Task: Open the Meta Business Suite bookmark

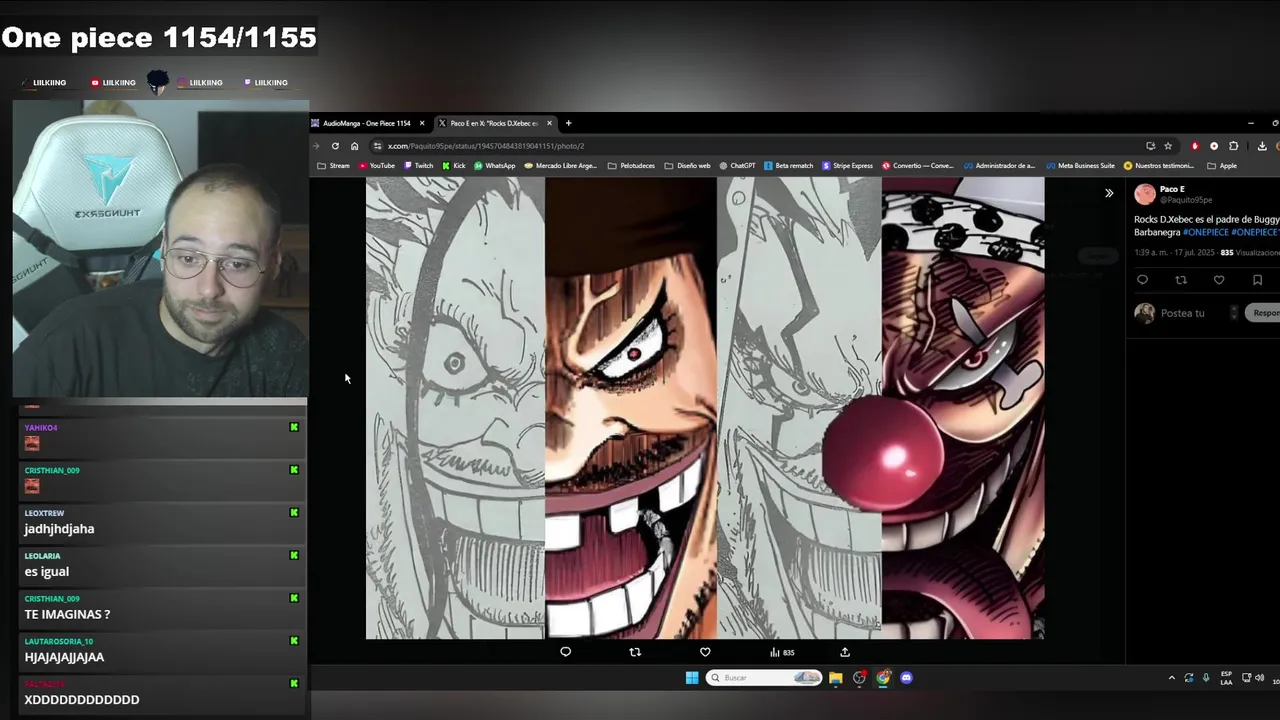Action: pyautogui.click(x=1080, y=166)
